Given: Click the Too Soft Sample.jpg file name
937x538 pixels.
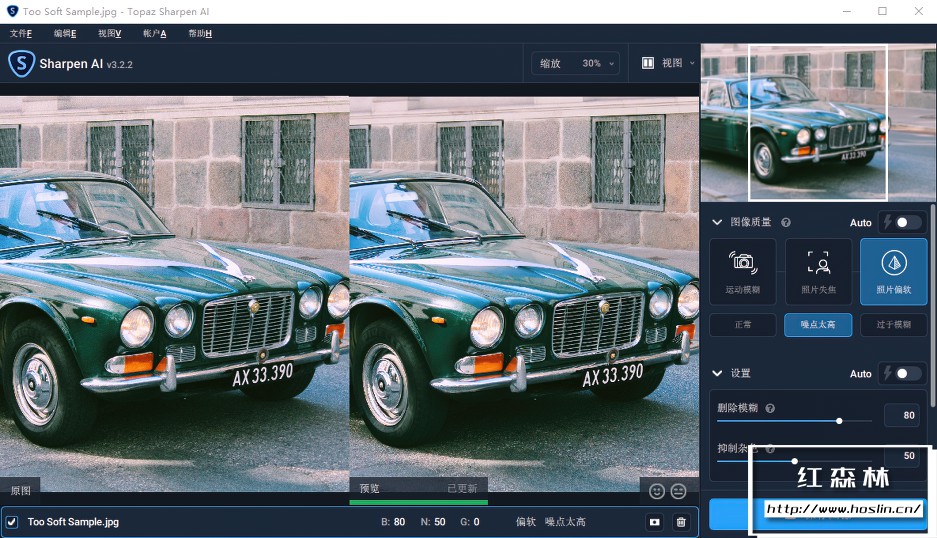Looking at the screenshot, I should [x=74, y=522].
